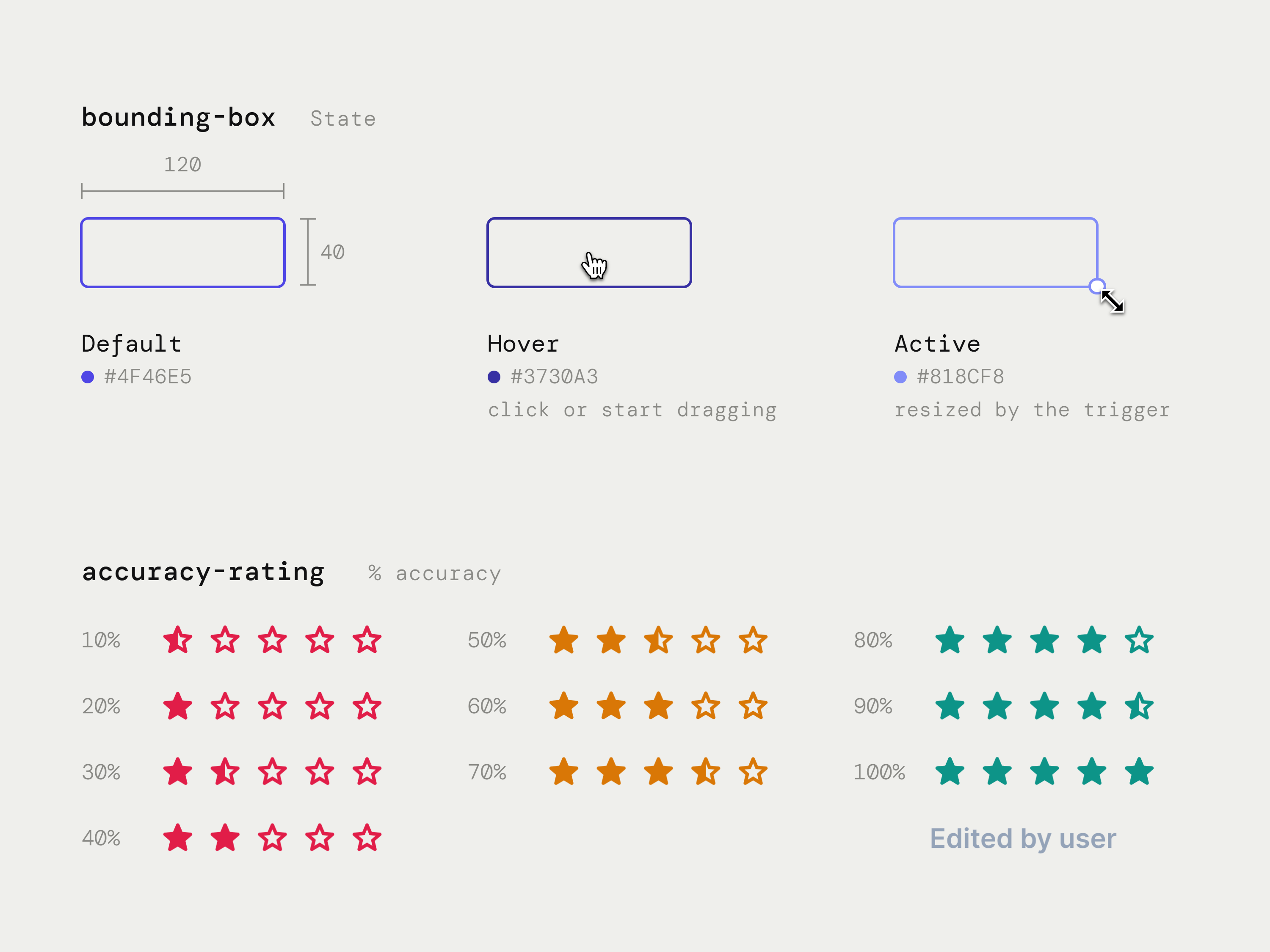Click the filled first star in 20% row

pyautogui.click(x=177, y=706)
